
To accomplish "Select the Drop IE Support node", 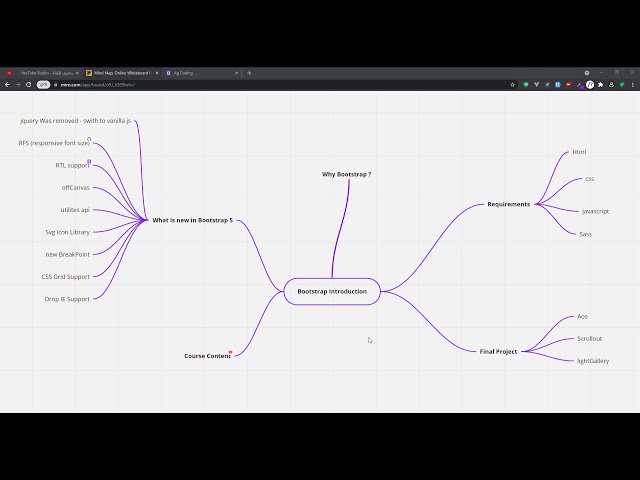I will tap(67, 299).
